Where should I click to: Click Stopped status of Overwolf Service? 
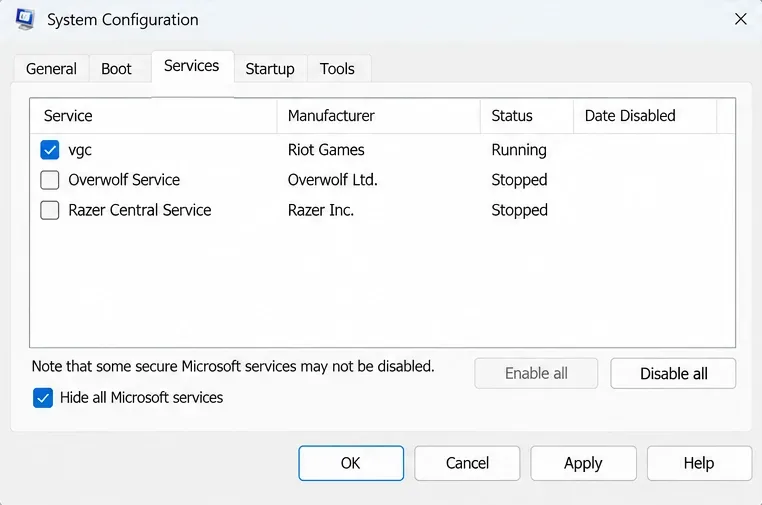click(x=520, y=180)
